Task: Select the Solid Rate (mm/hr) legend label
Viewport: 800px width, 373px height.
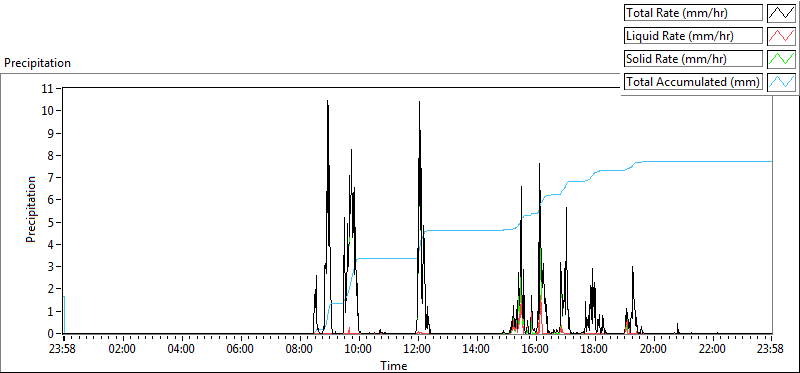Action: (x=693, y=59)
